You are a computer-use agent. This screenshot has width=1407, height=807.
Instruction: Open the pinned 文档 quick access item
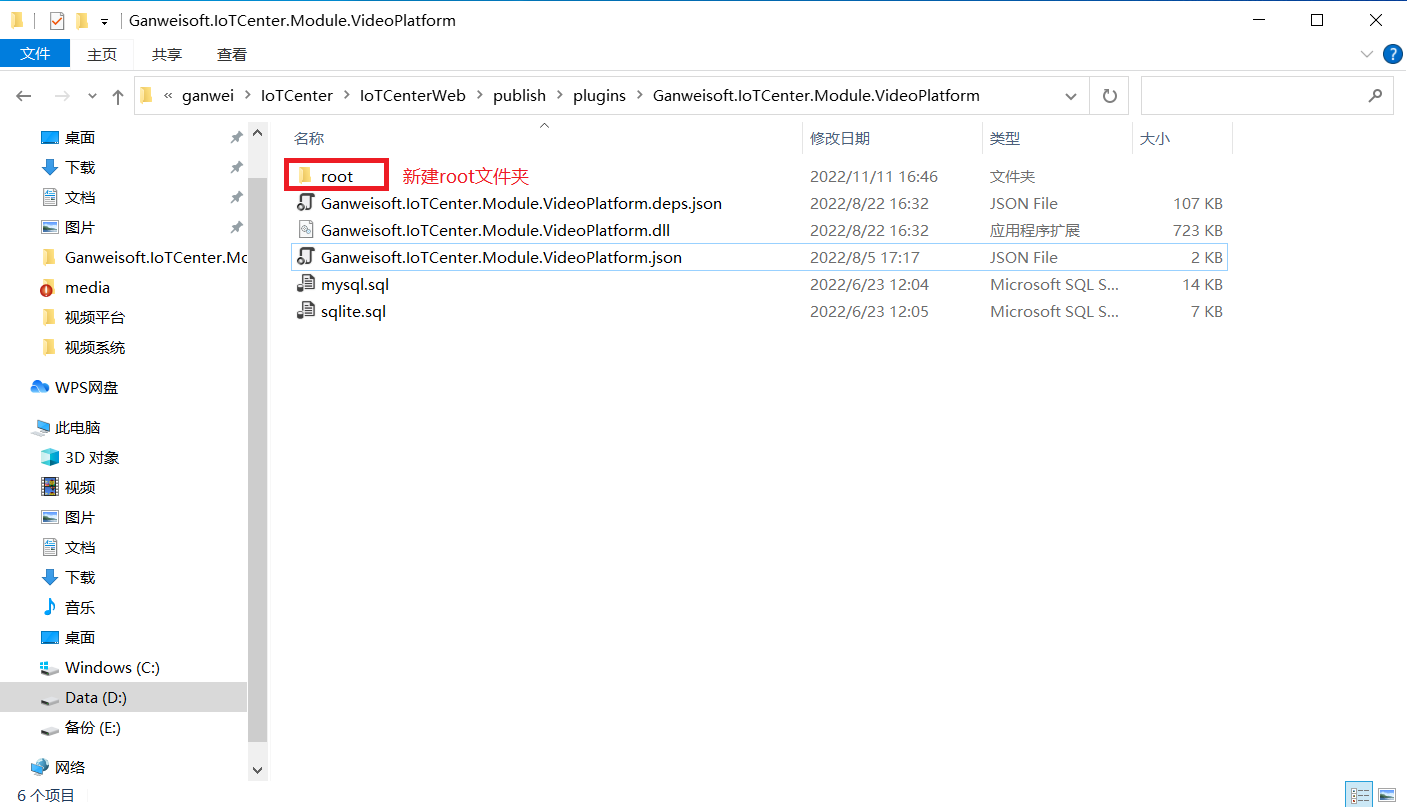(80, 197)
